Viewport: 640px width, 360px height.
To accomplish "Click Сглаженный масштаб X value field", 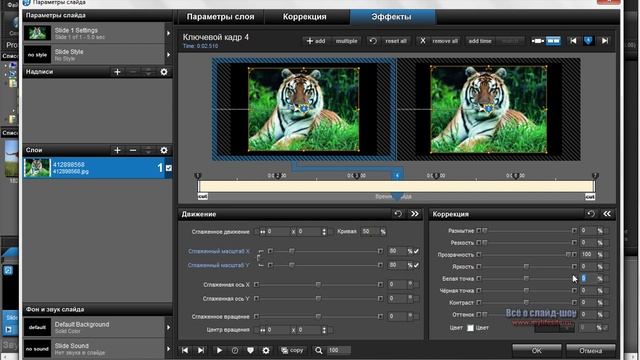I will (x=397, y=251).
